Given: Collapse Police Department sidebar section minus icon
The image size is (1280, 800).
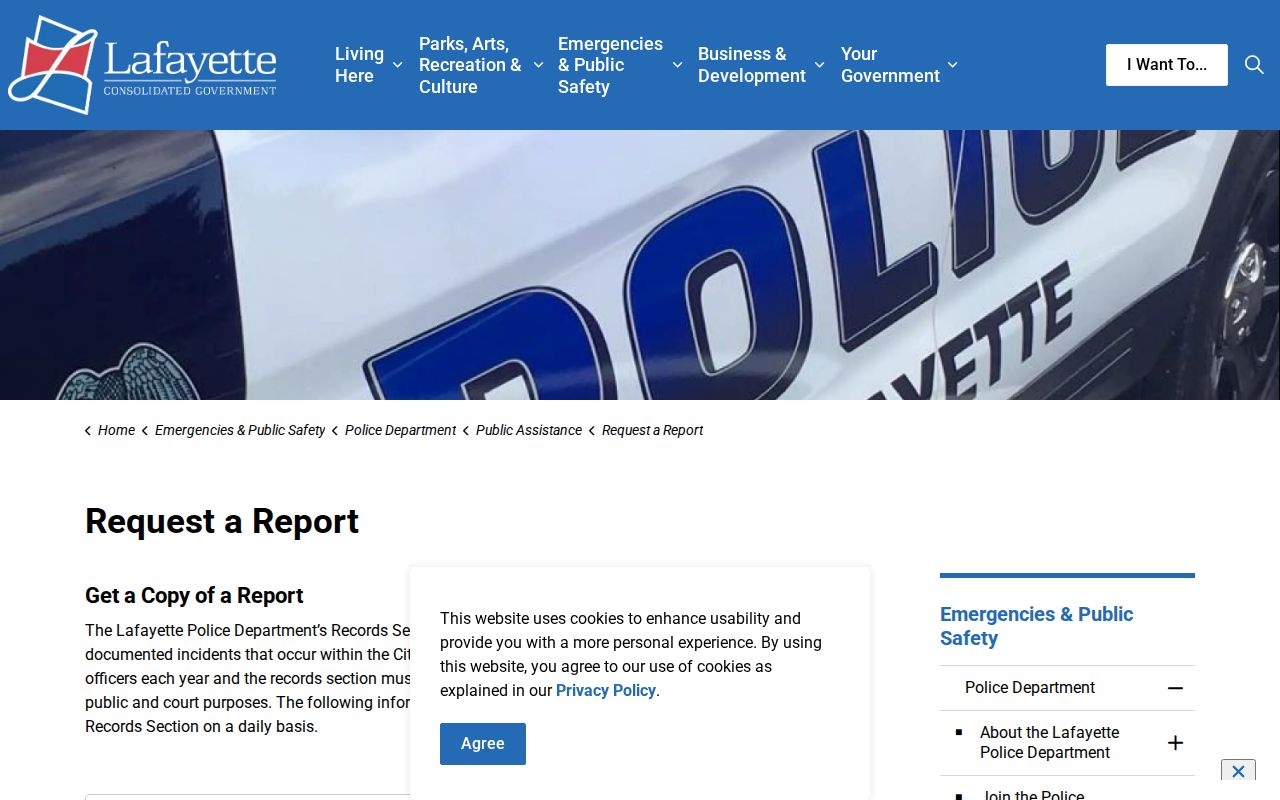Looking at the screenshot, I should [1175, 688].
